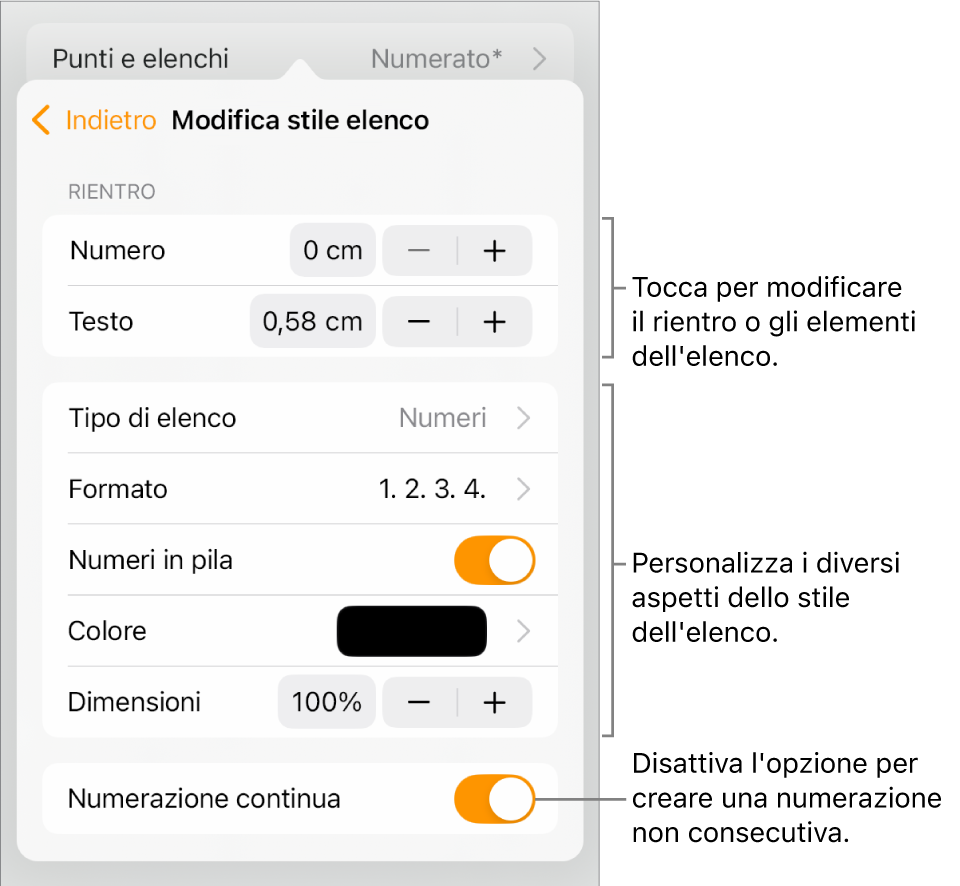Tap the Numerato* chevron arrow

pyautogui.click(x=539, y=59)
